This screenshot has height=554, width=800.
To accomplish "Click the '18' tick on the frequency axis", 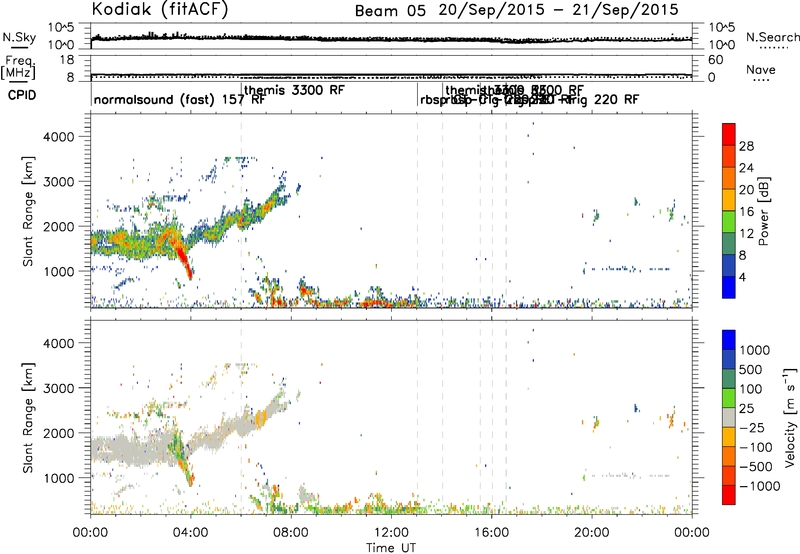I will (x=67, y=60).
